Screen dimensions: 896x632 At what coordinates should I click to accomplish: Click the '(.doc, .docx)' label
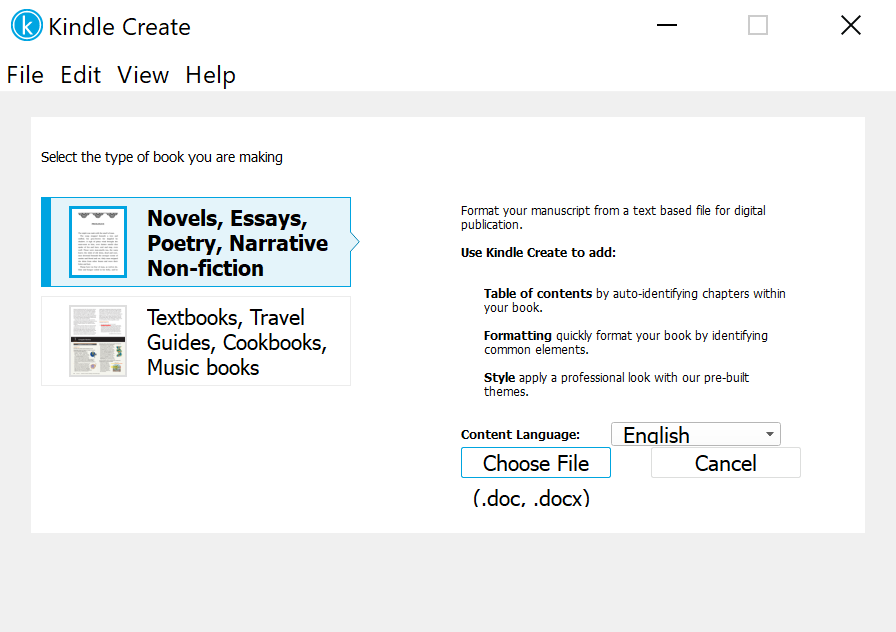click(x=531, y=498)
